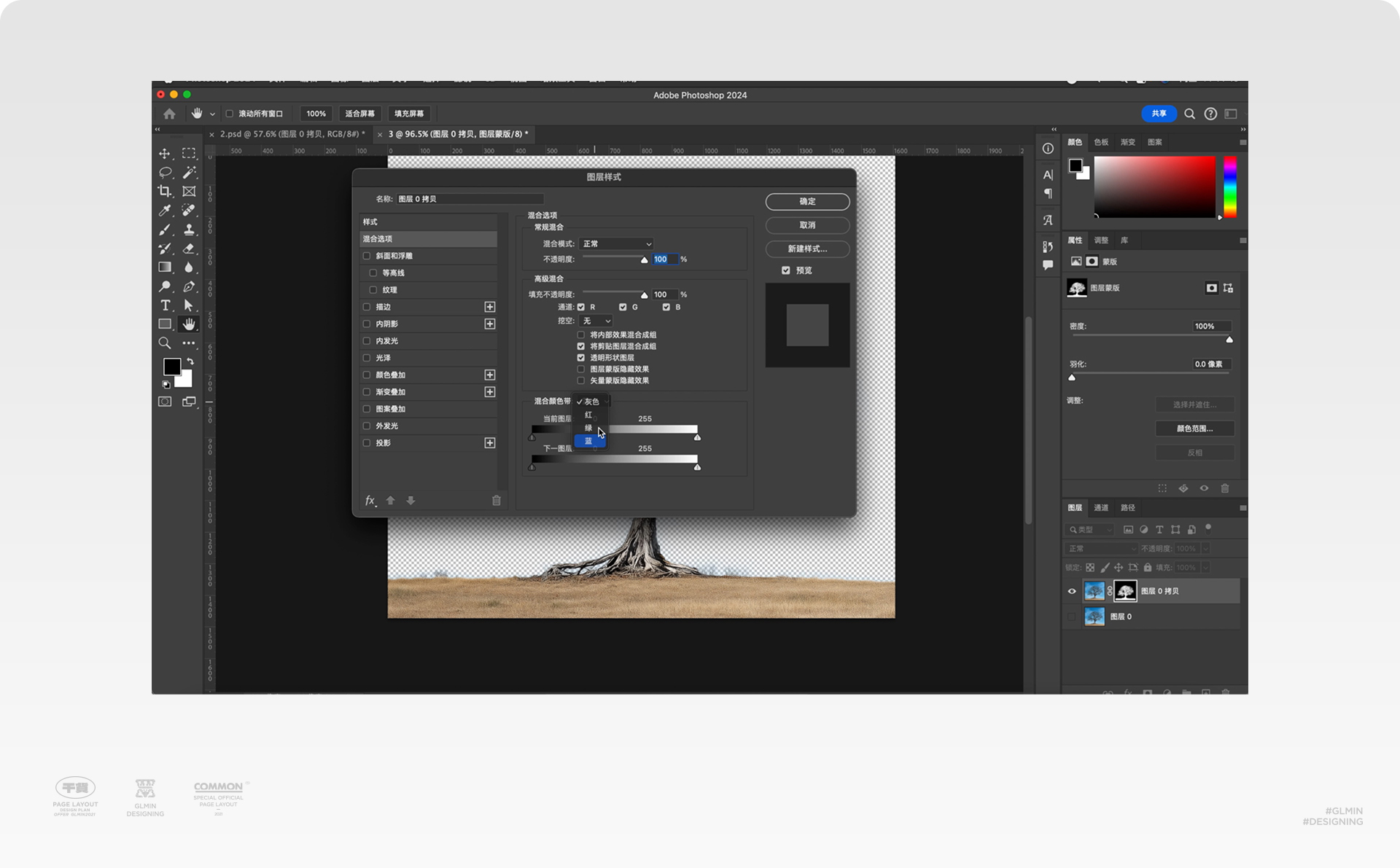
Task: Click the search icon near Share button
Action: click(1189, 114)
